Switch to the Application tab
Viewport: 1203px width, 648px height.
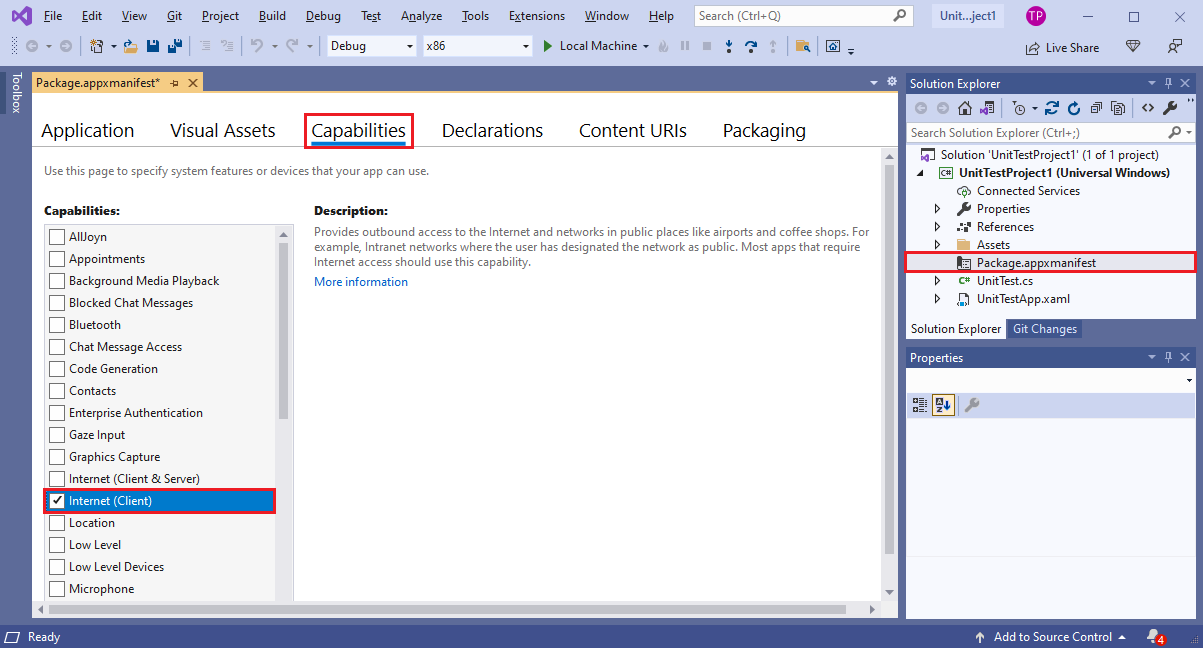pyautogui.click(x=88, y=130)
